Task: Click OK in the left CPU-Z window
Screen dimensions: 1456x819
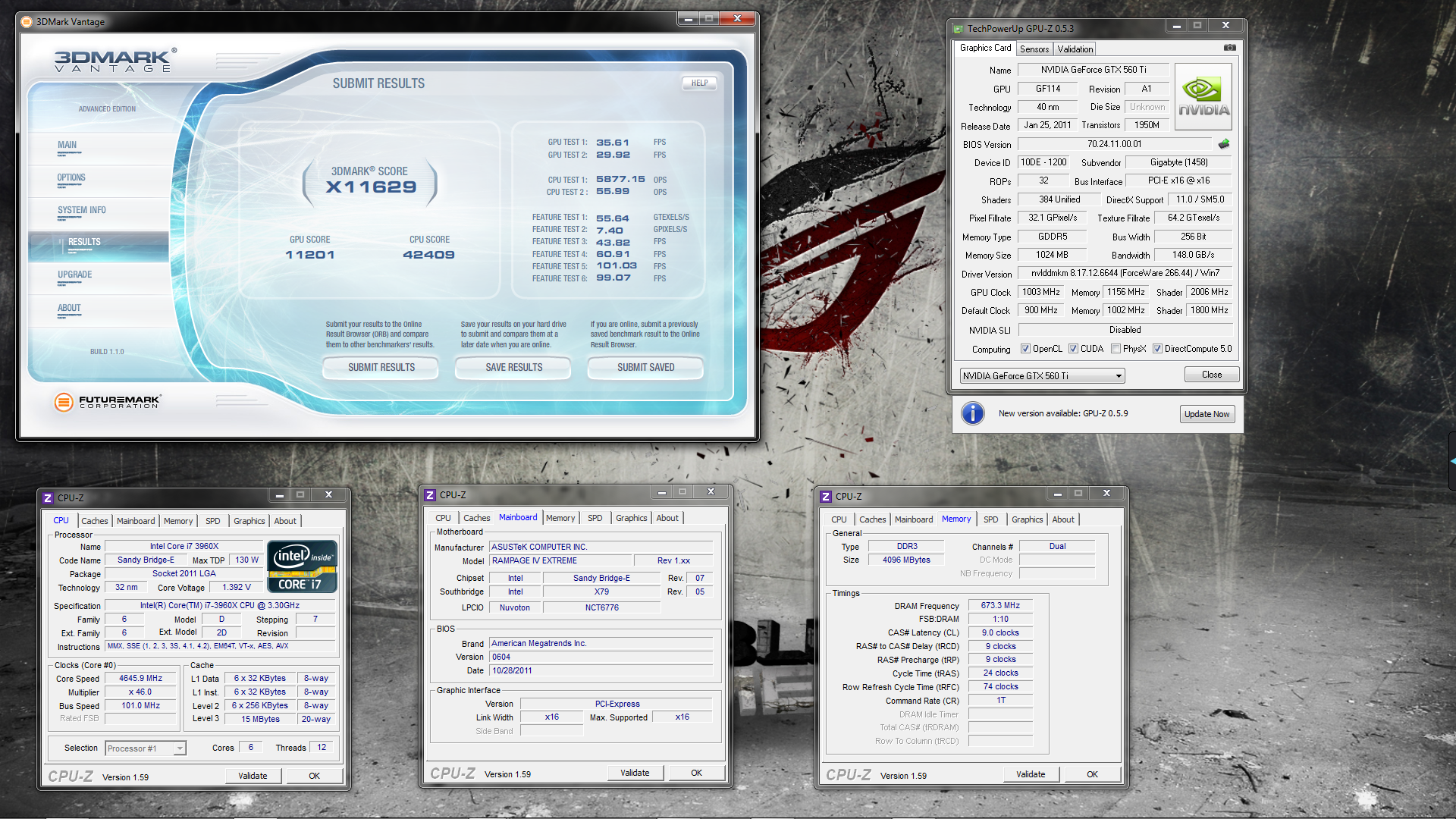Action: pos(314,776)
